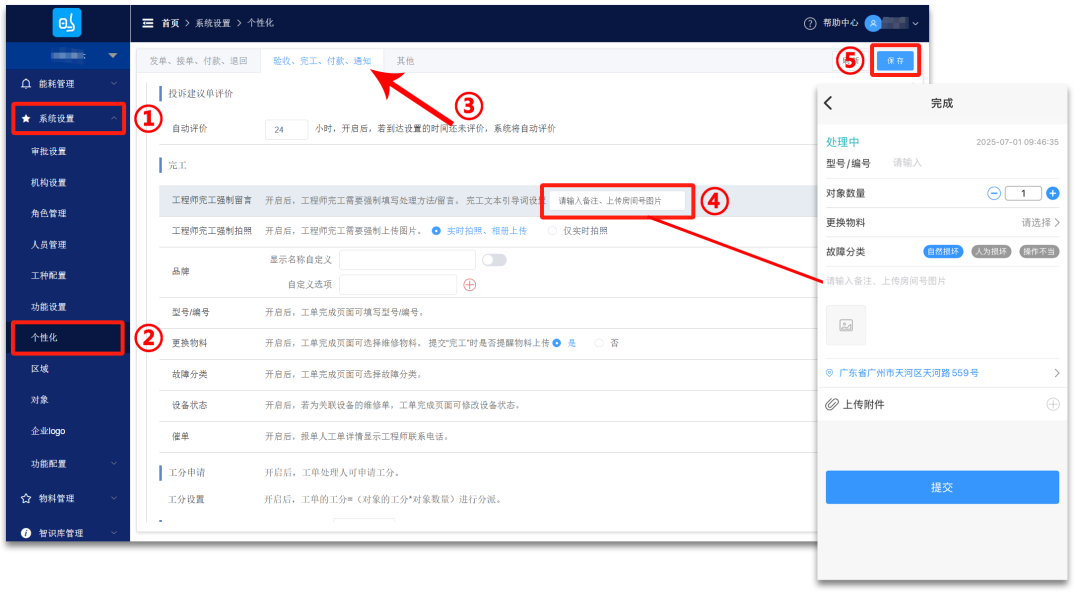Click the image upload placeholder thumbnail
Viewport: 1080px width, 593px height.
(x=846, y=325)
